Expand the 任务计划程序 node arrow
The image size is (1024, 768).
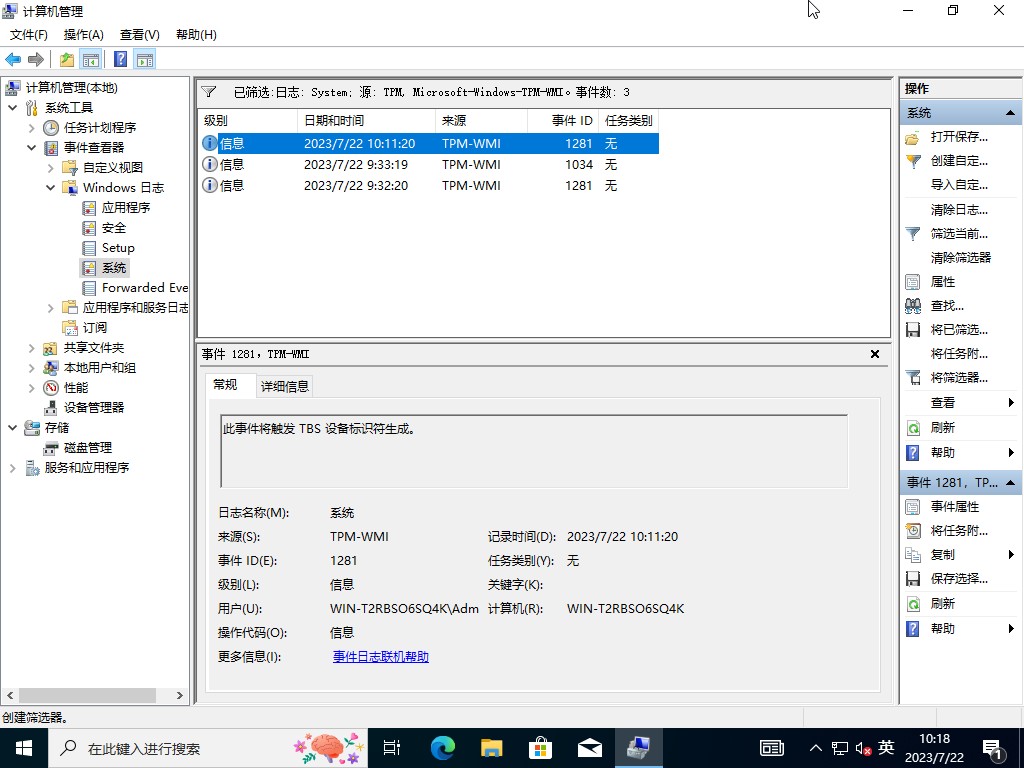click(x=31, y=128)
